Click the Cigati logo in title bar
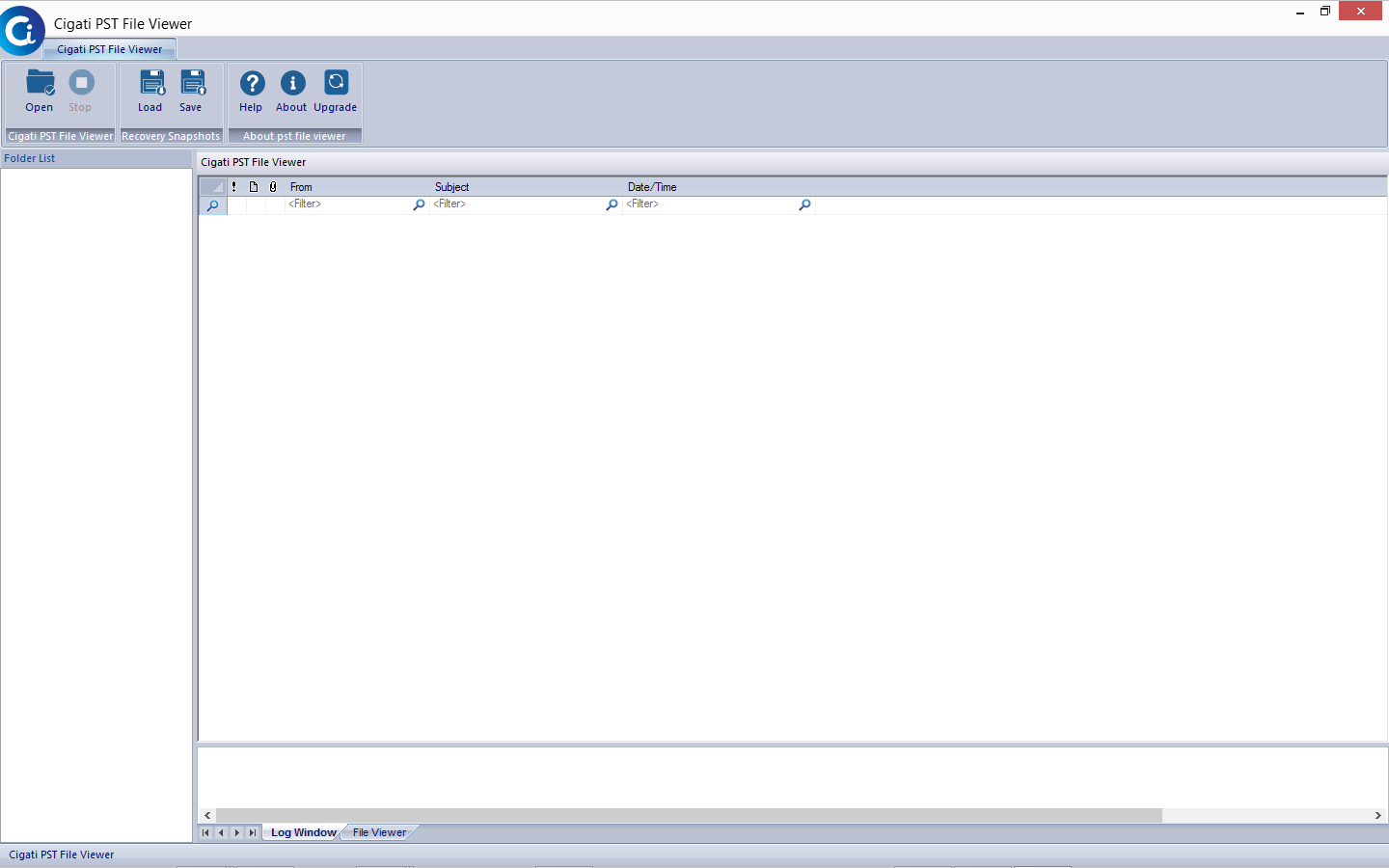Image resolution: width=1389 pixels, height=868 pixels. pyautogui.click(x=21, y=31)
